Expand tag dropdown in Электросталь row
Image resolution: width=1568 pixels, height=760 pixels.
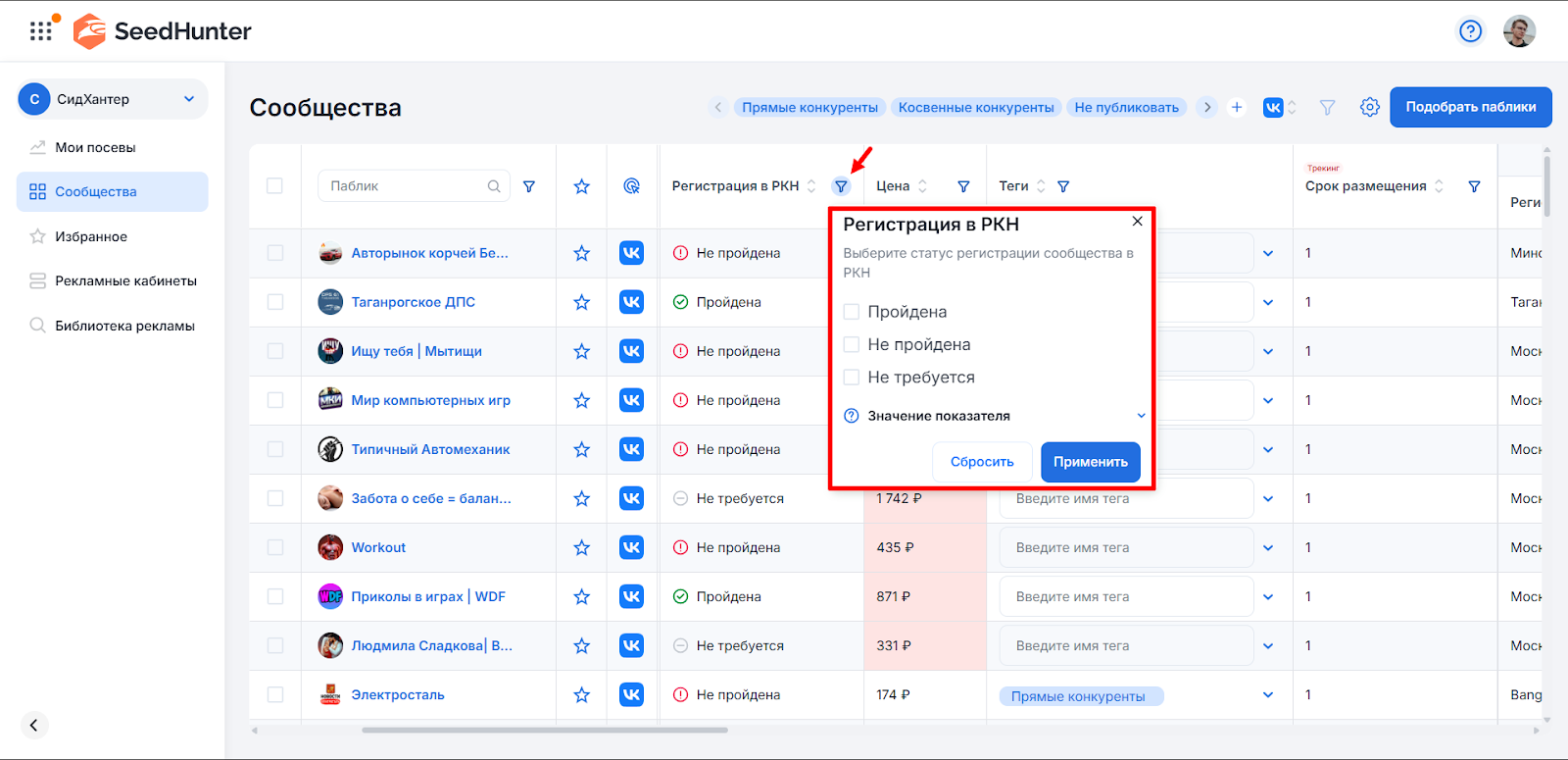tap(1268, 695)
